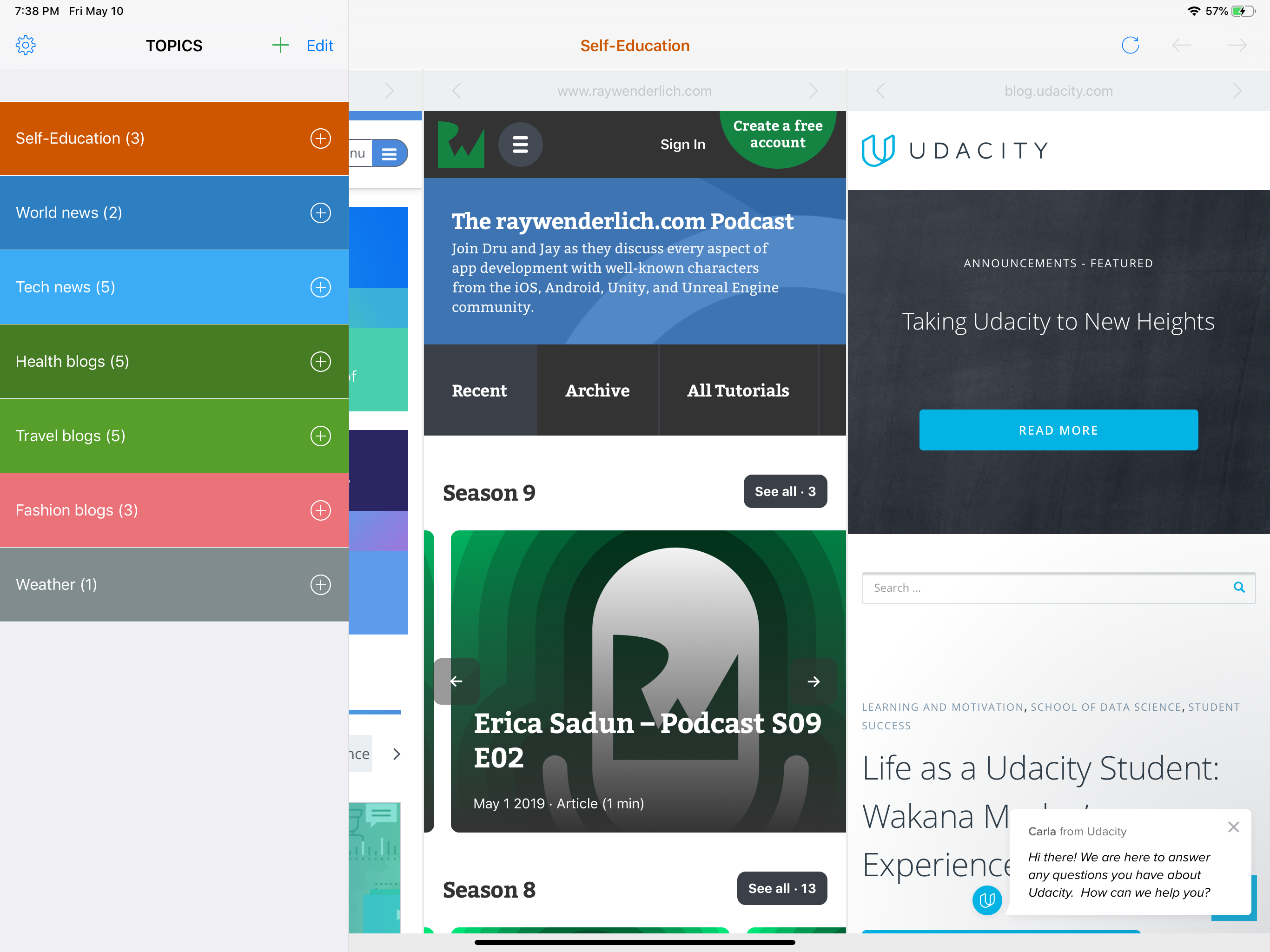This screenshot has width=1270, height=952.
Task: Add a site to Tech news with its plus
Action: point(320,287)
